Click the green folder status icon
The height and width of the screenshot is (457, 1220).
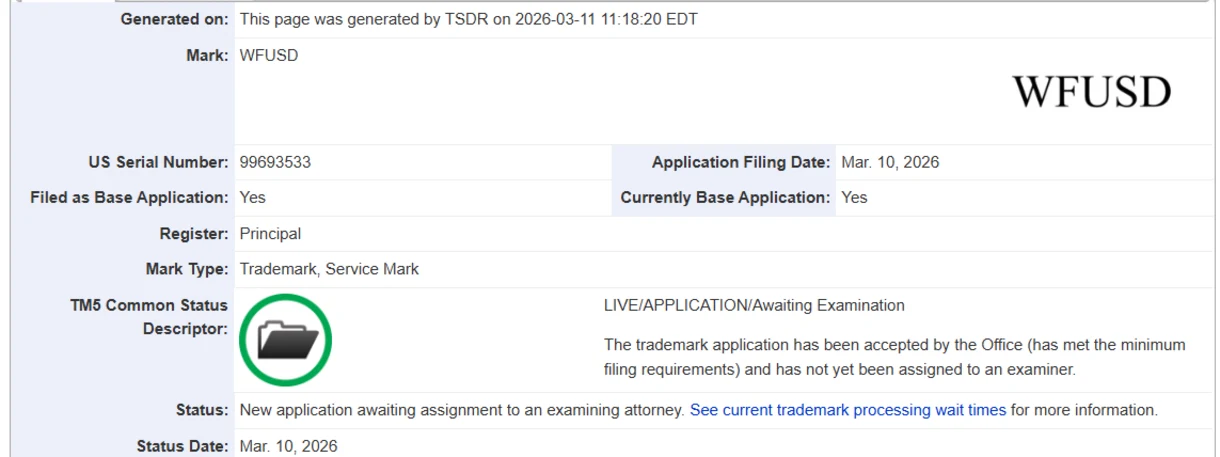[x=285, y=340]
